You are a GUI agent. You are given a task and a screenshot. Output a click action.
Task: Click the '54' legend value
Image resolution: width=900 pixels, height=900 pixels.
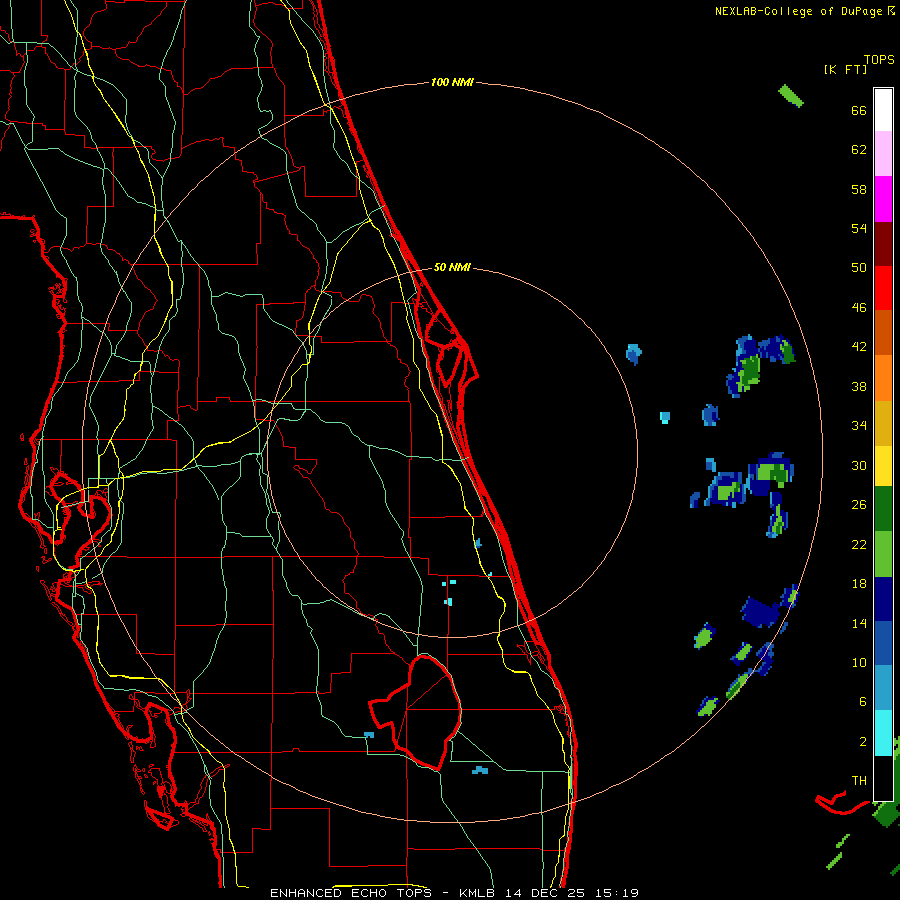(x=859, y=228)
